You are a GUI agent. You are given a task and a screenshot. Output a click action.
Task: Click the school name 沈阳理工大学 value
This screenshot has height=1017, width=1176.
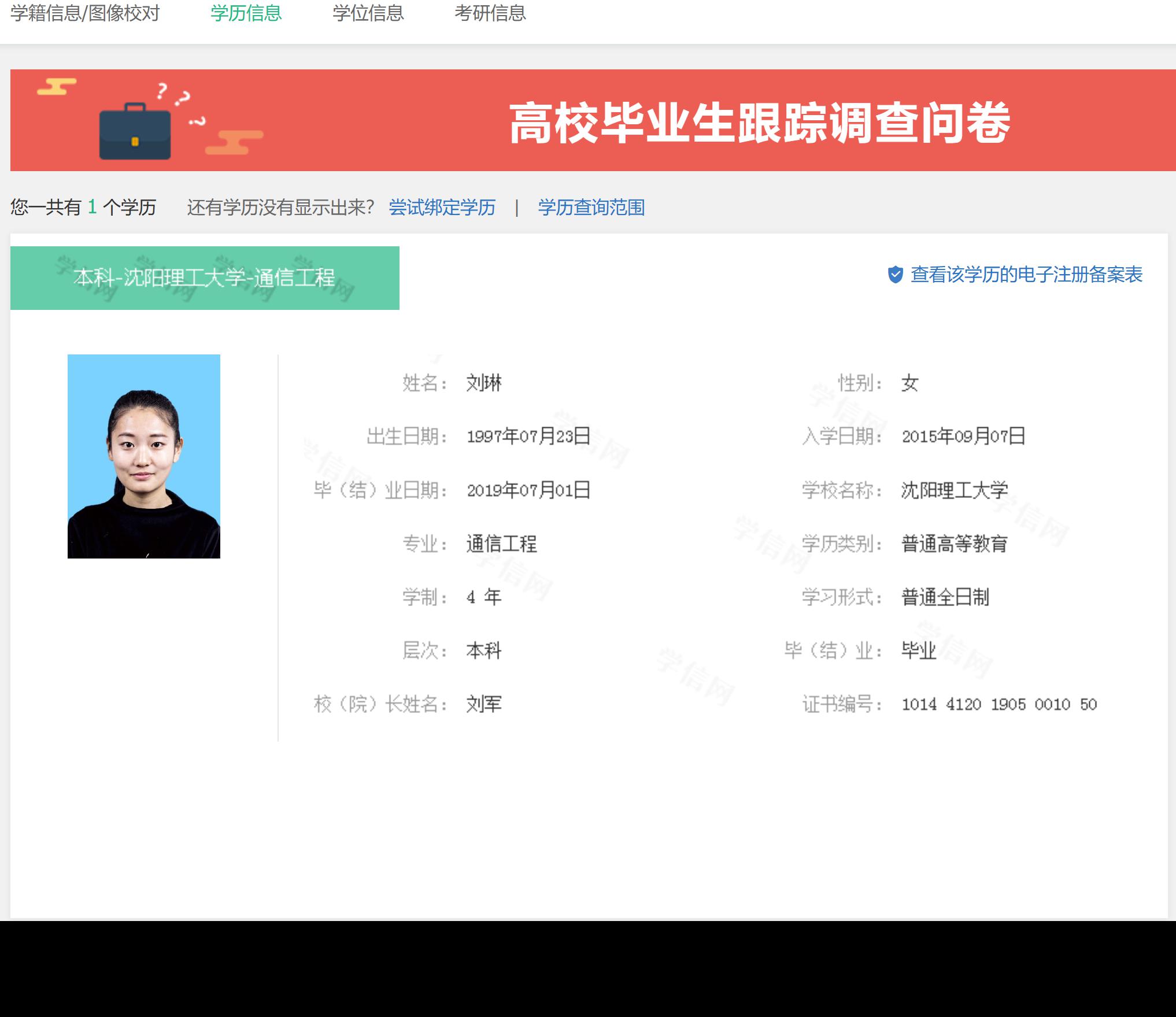coord(954,490)
